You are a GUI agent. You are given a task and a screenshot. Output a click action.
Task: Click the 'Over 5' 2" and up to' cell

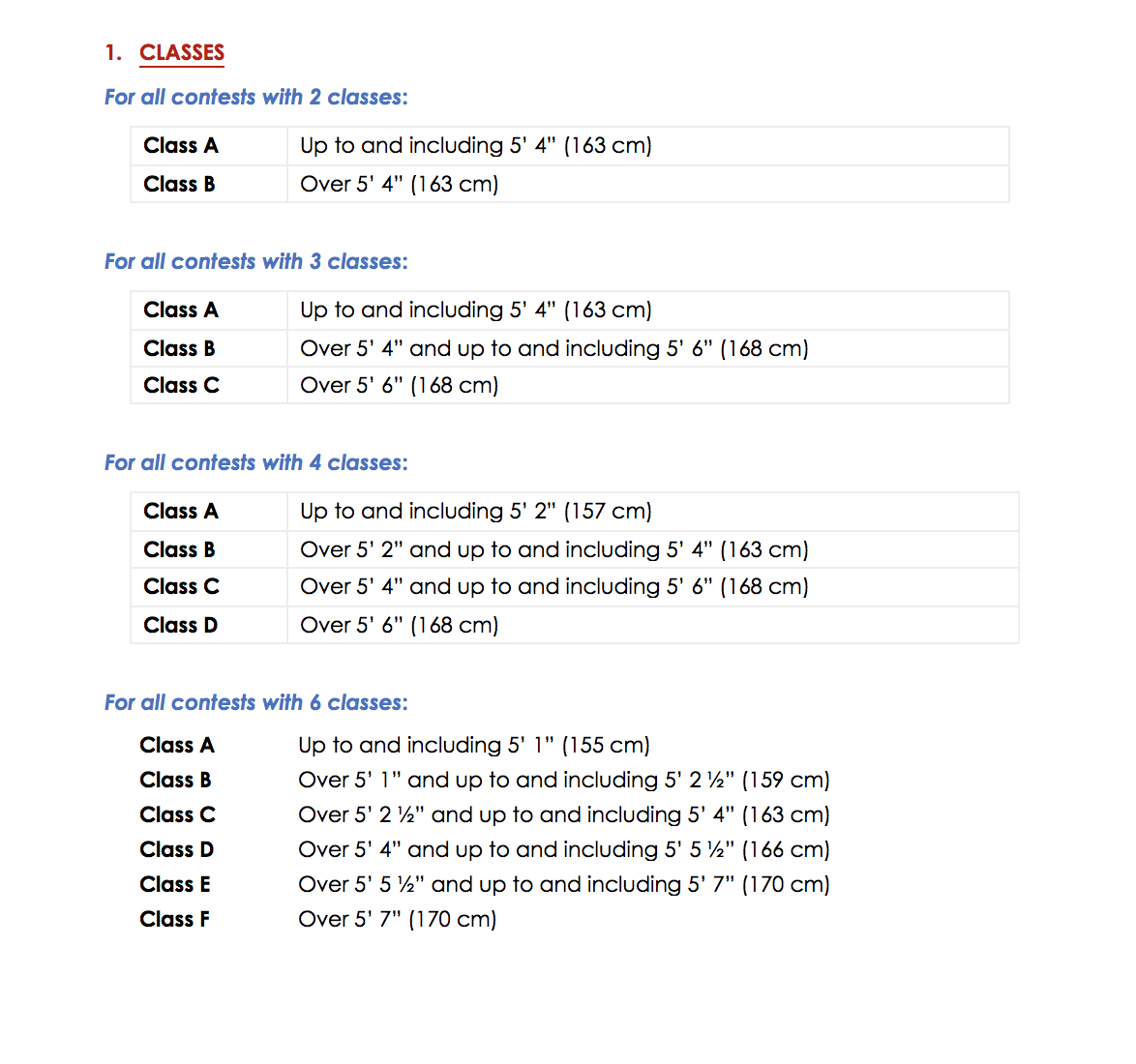point(553,550)
